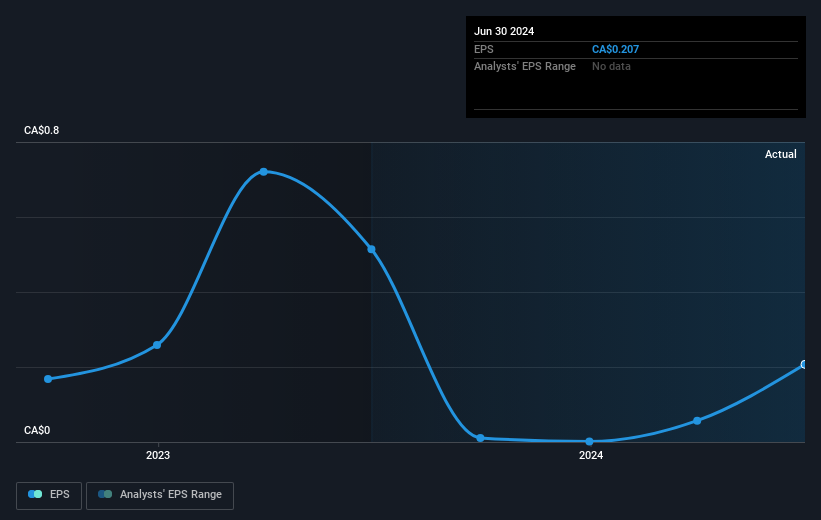Select the near-zero EPS point before 2024
Viewport: 821px width, 520px height.
480,438
